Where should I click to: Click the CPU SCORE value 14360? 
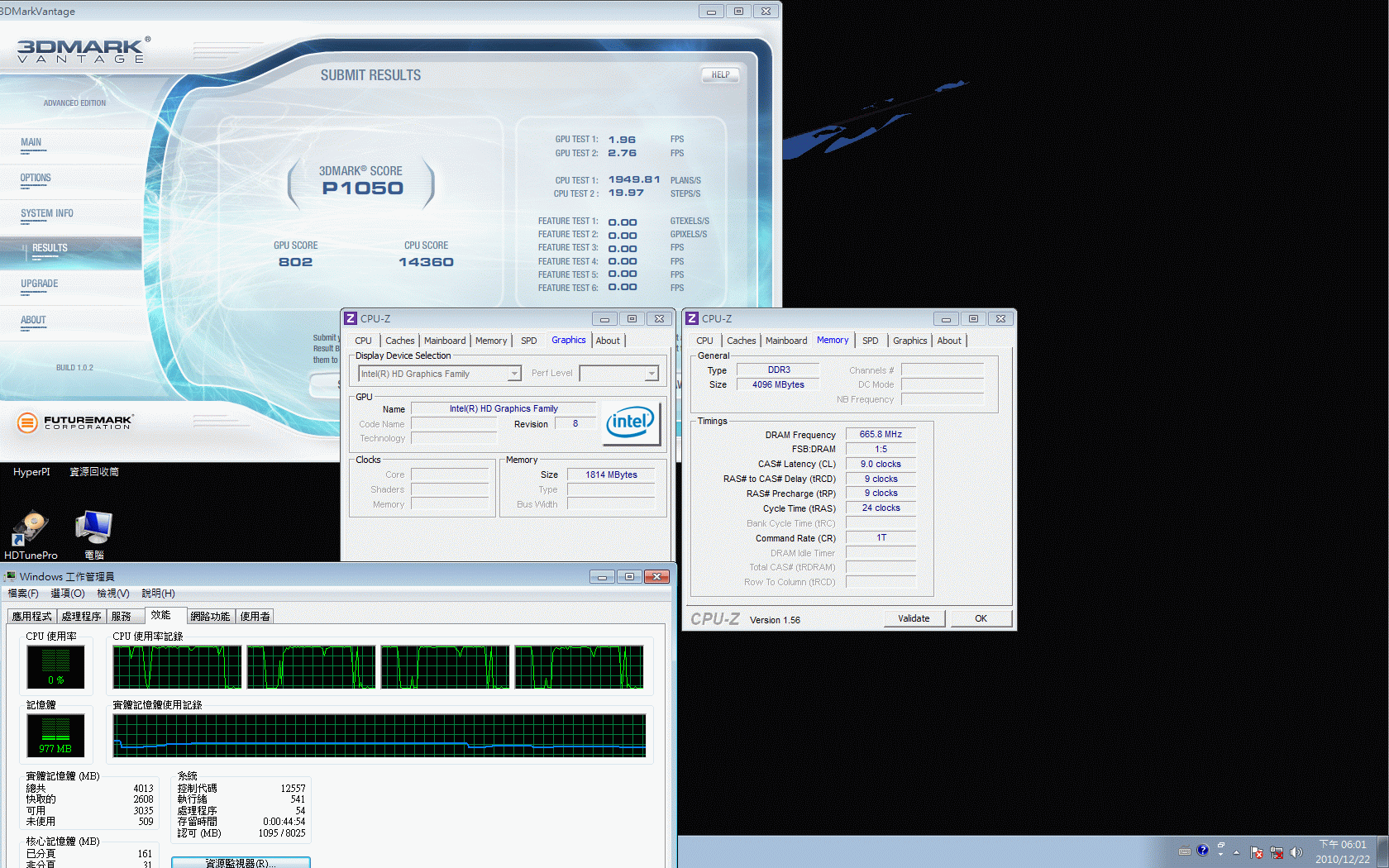[426, 262]
